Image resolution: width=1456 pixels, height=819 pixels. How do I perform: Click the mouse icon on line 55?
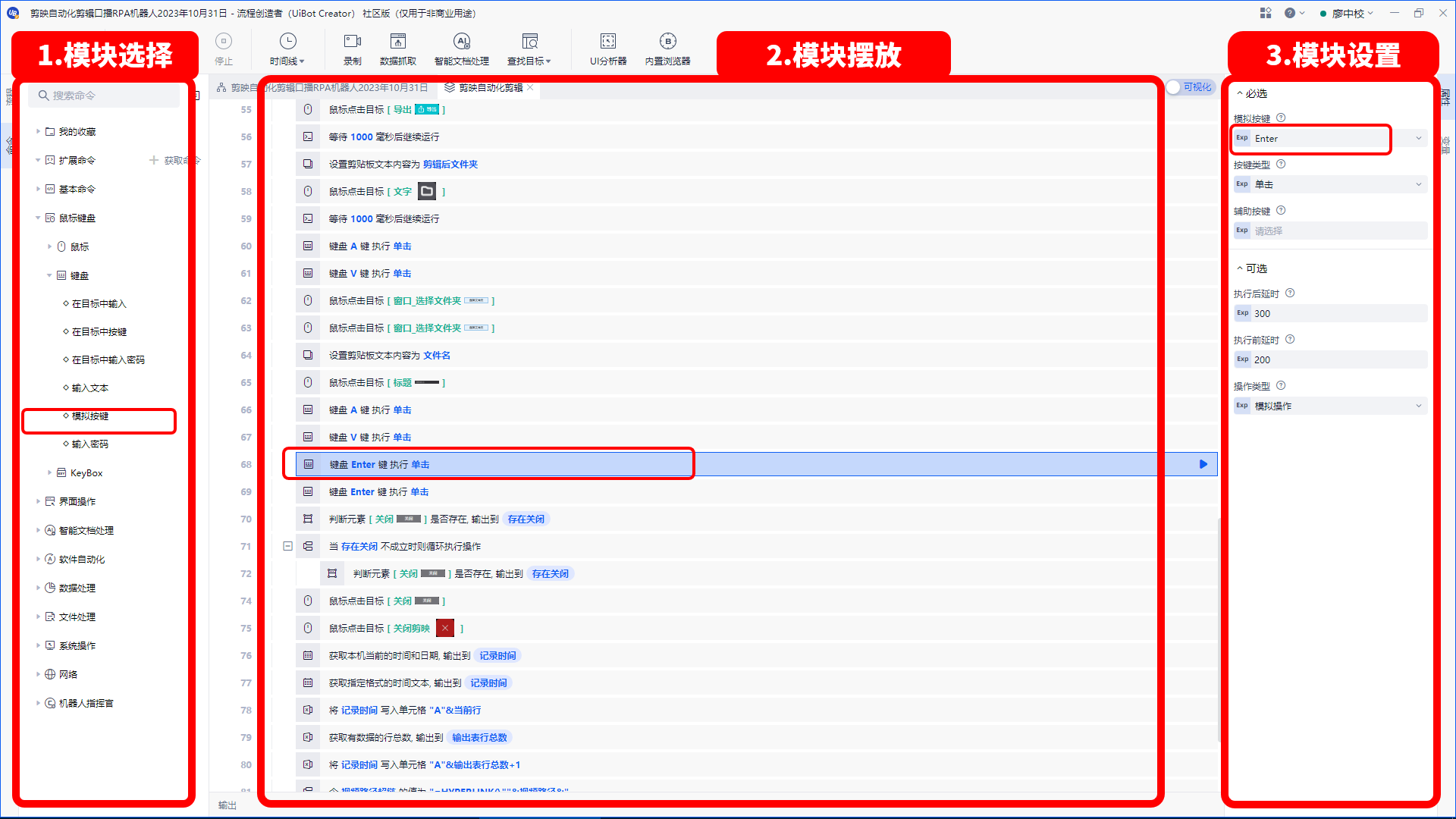pyautogui.click(x=308, y=110)
